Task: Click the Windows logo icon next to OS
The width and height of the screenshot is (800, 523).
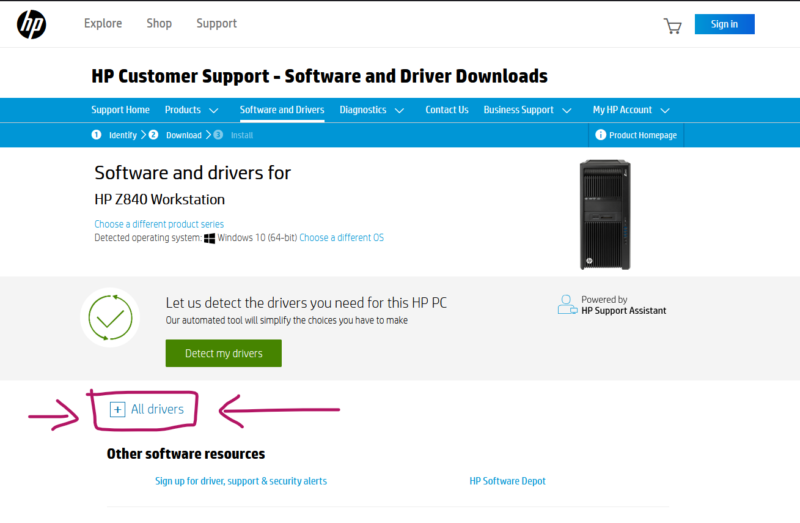Action: point(209,238)
